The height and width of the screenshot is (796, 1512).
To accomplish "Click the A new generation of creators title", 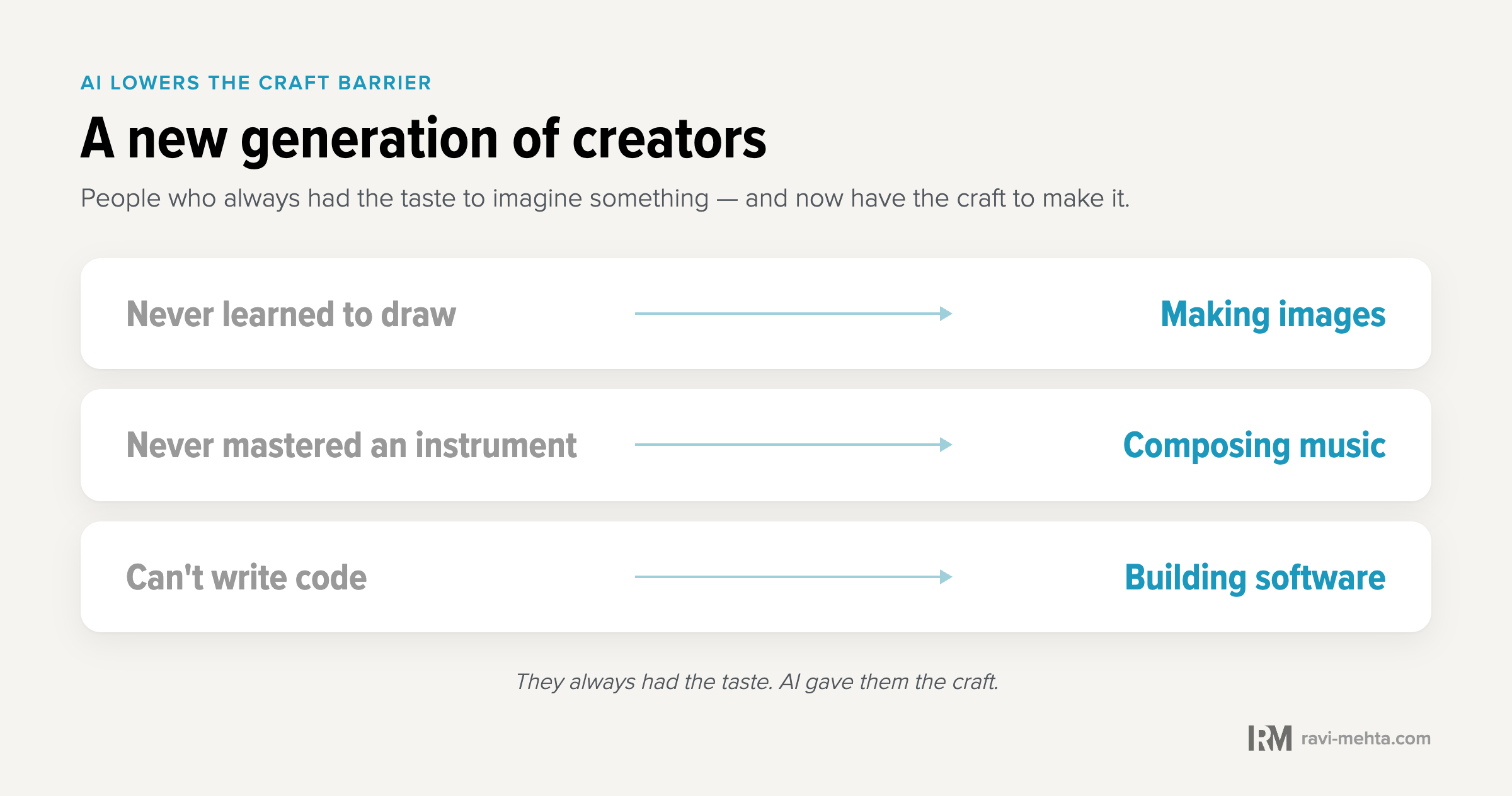I will [423, 140].
